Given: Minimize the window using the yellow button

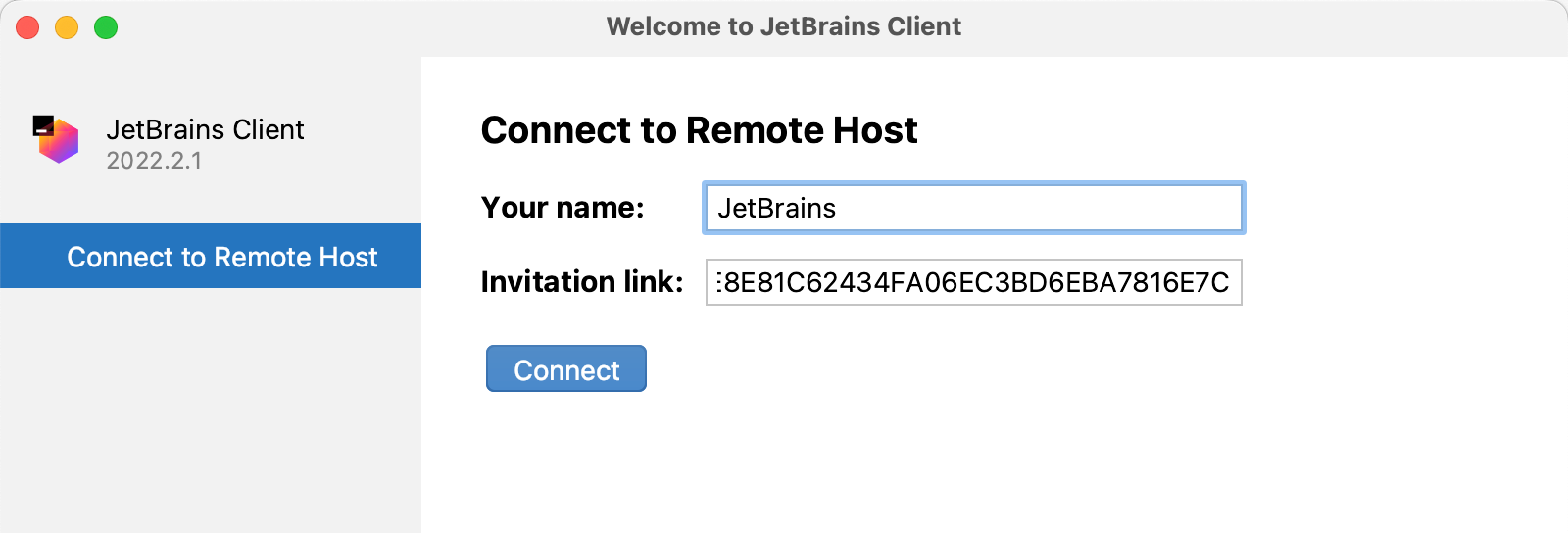Looking at the screenshot, I should pos(67,27).
